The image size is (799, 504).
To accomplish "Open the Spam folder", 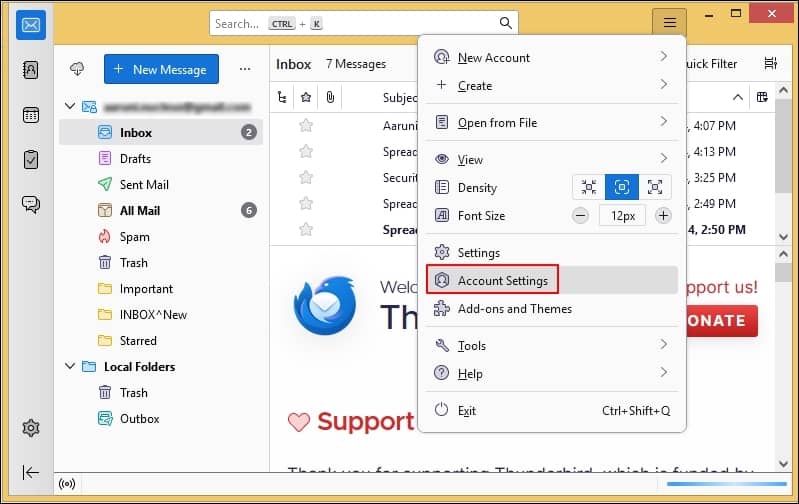I will click(161, 236).
